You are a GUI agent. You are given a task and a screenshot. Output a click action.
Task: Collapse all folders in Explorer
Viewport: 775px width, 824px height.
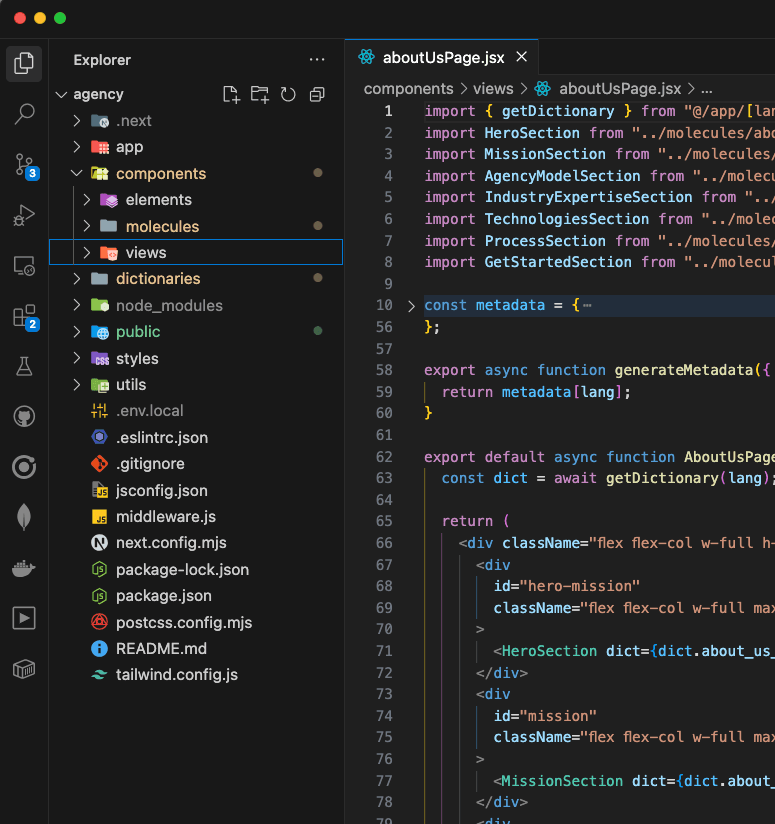[317, 94]
